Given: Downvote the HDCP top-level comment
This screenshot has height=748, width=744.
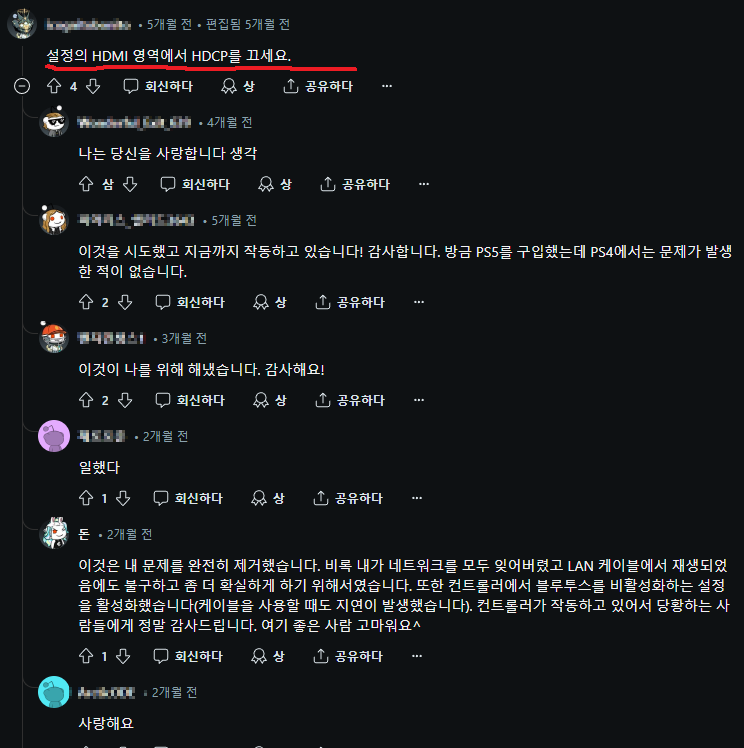Looking at the screenshot, I should point(93,86).
